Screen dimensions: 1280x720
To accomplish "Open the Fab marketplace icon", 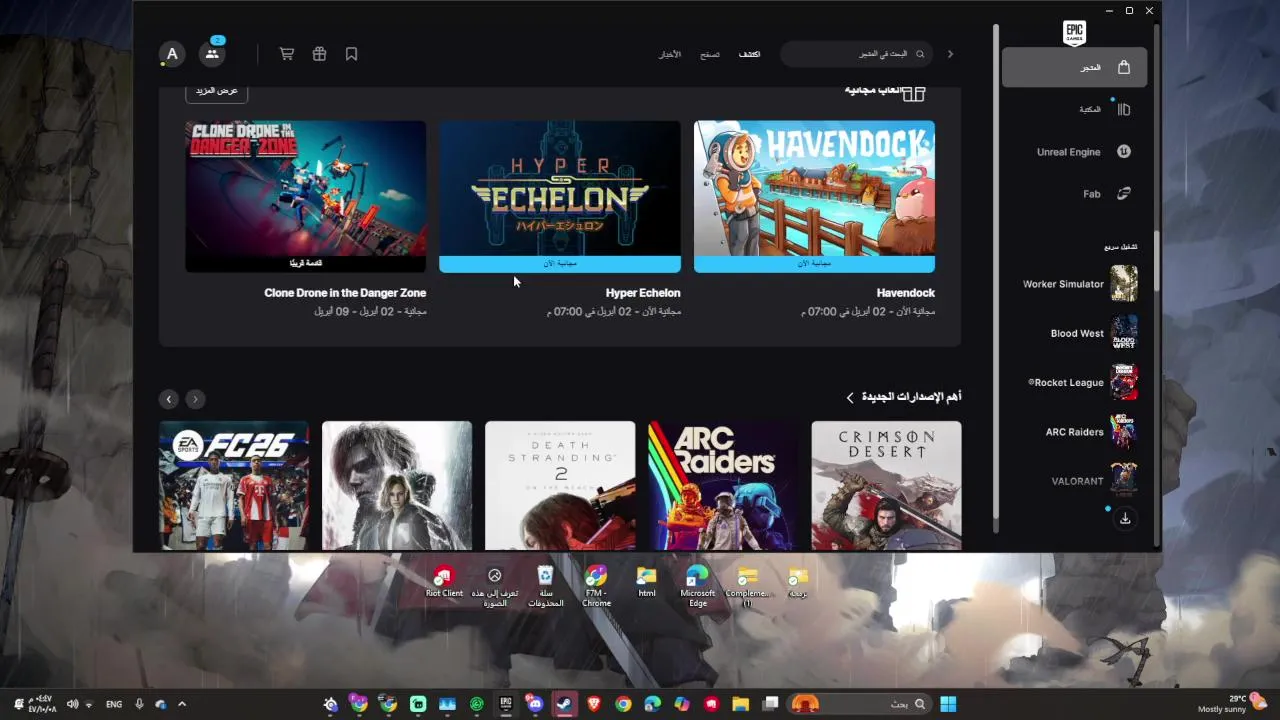I will (1124, 194).
